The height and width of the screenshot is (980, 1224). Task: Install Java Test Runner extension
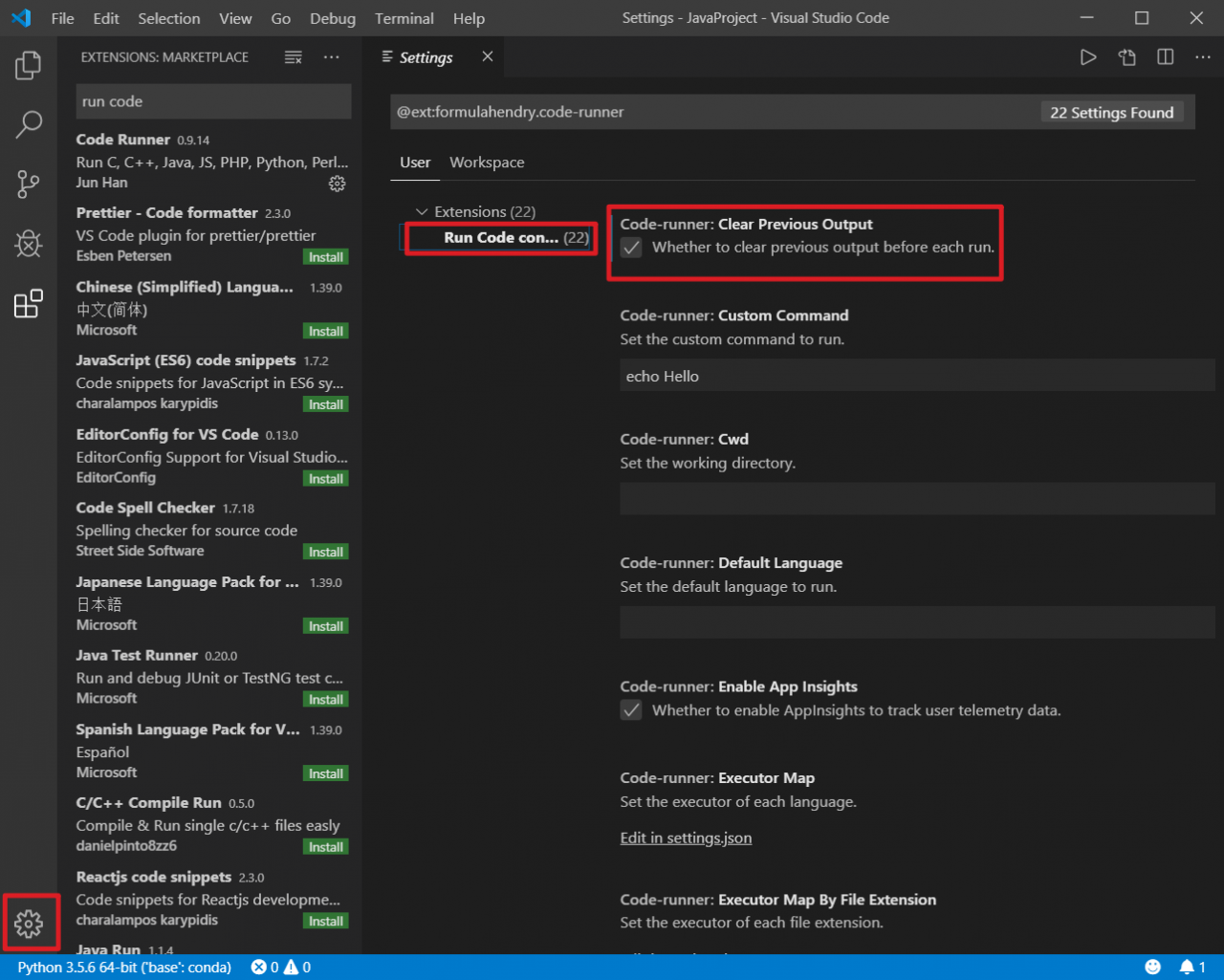point(326,700)
